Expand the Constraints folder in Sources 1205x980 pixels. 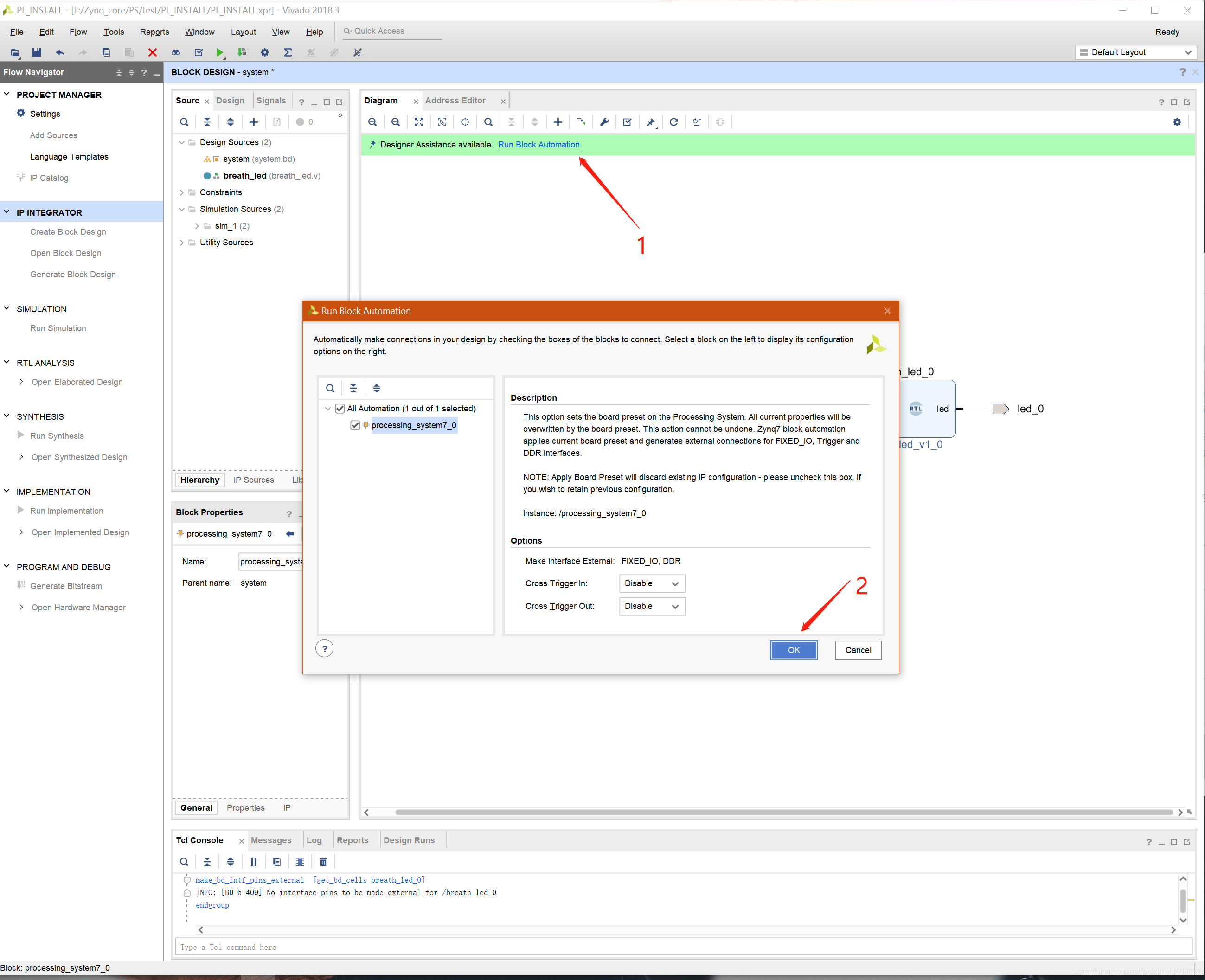182,192
